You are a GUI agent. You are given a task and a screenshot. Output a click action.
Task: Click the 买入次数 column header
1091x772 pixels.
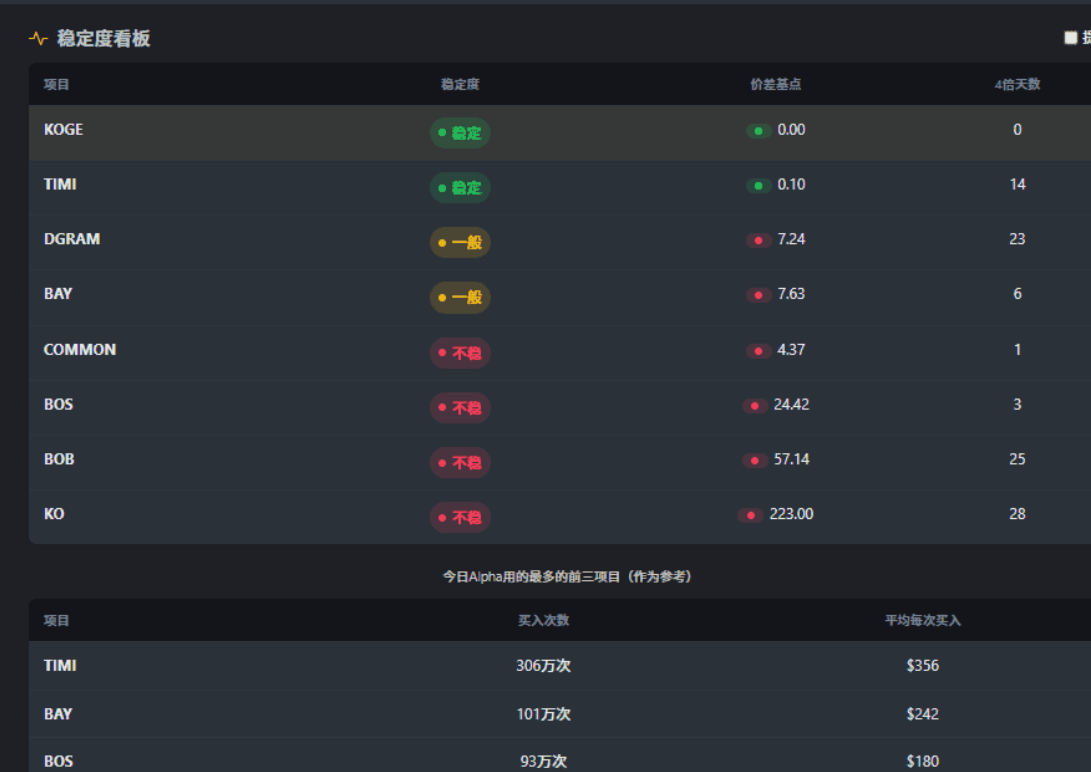pyautogui.click(x=543, y=621)
